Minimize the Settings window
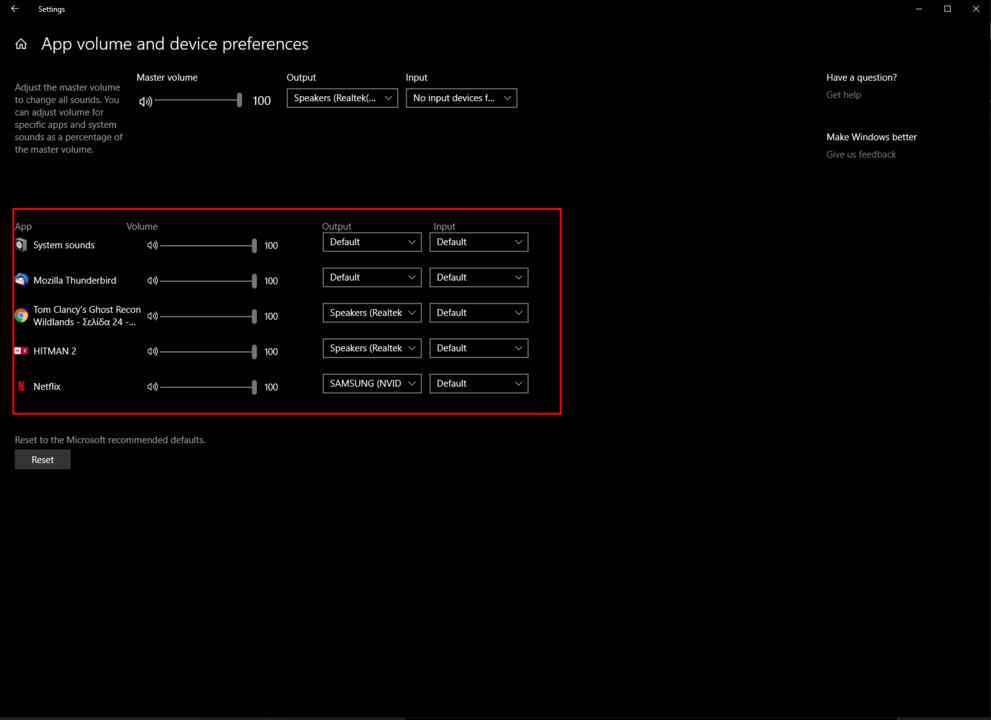 [919, 9]
